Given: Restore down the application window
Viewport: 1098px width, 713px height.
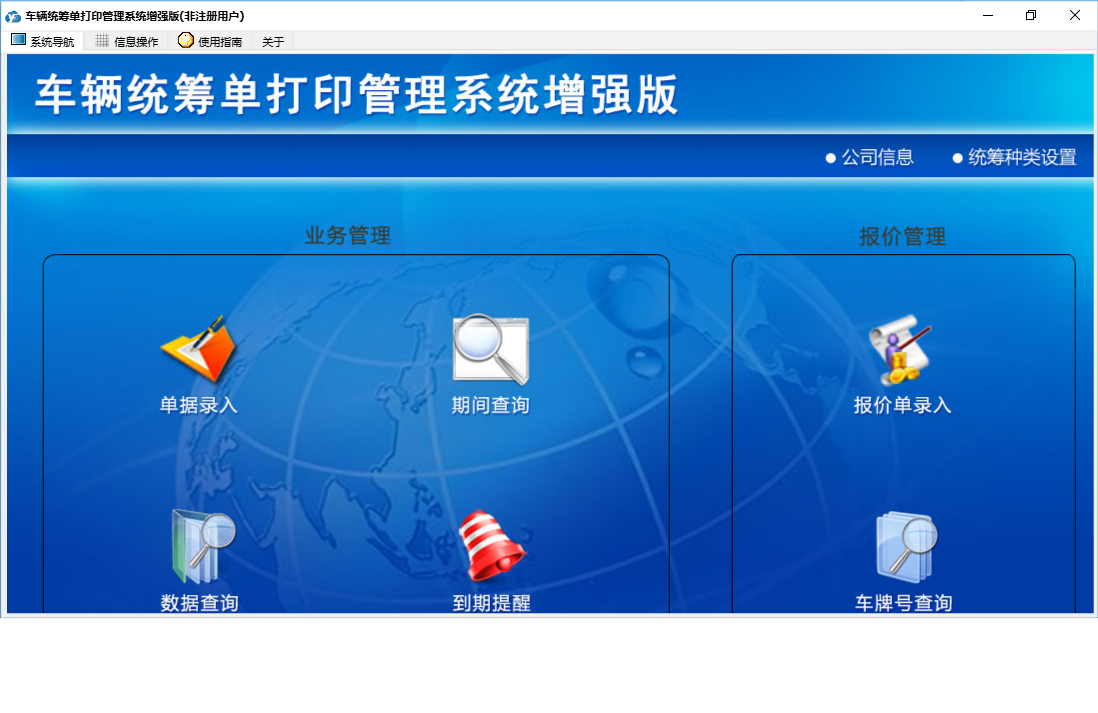Looking at the screenshot, I should click(x=1031, y=15).
